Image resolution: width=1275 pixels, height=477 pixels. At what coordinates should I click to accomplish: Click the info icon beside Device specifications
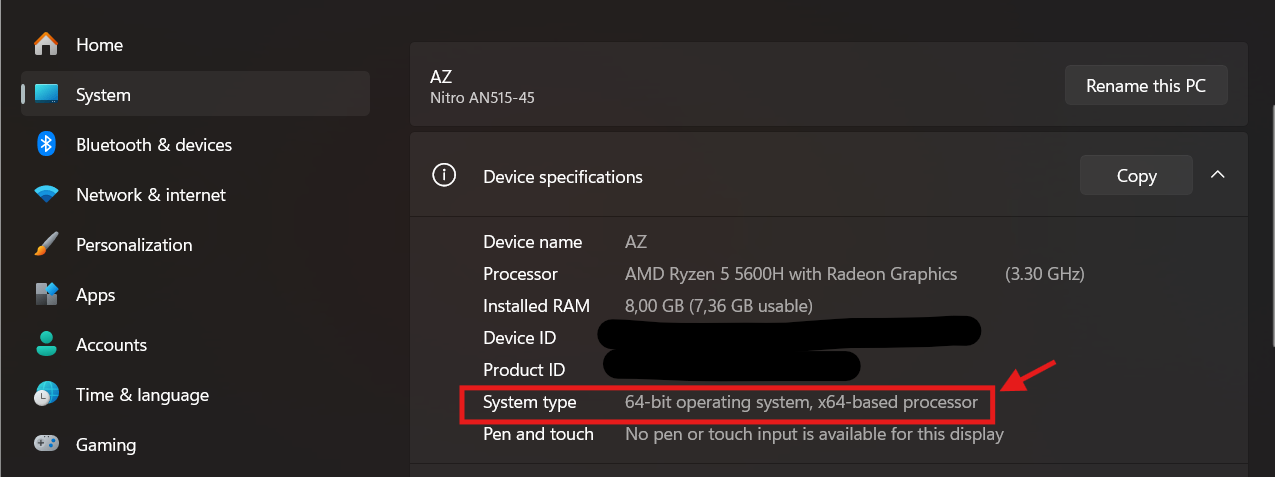click(443, 176)
